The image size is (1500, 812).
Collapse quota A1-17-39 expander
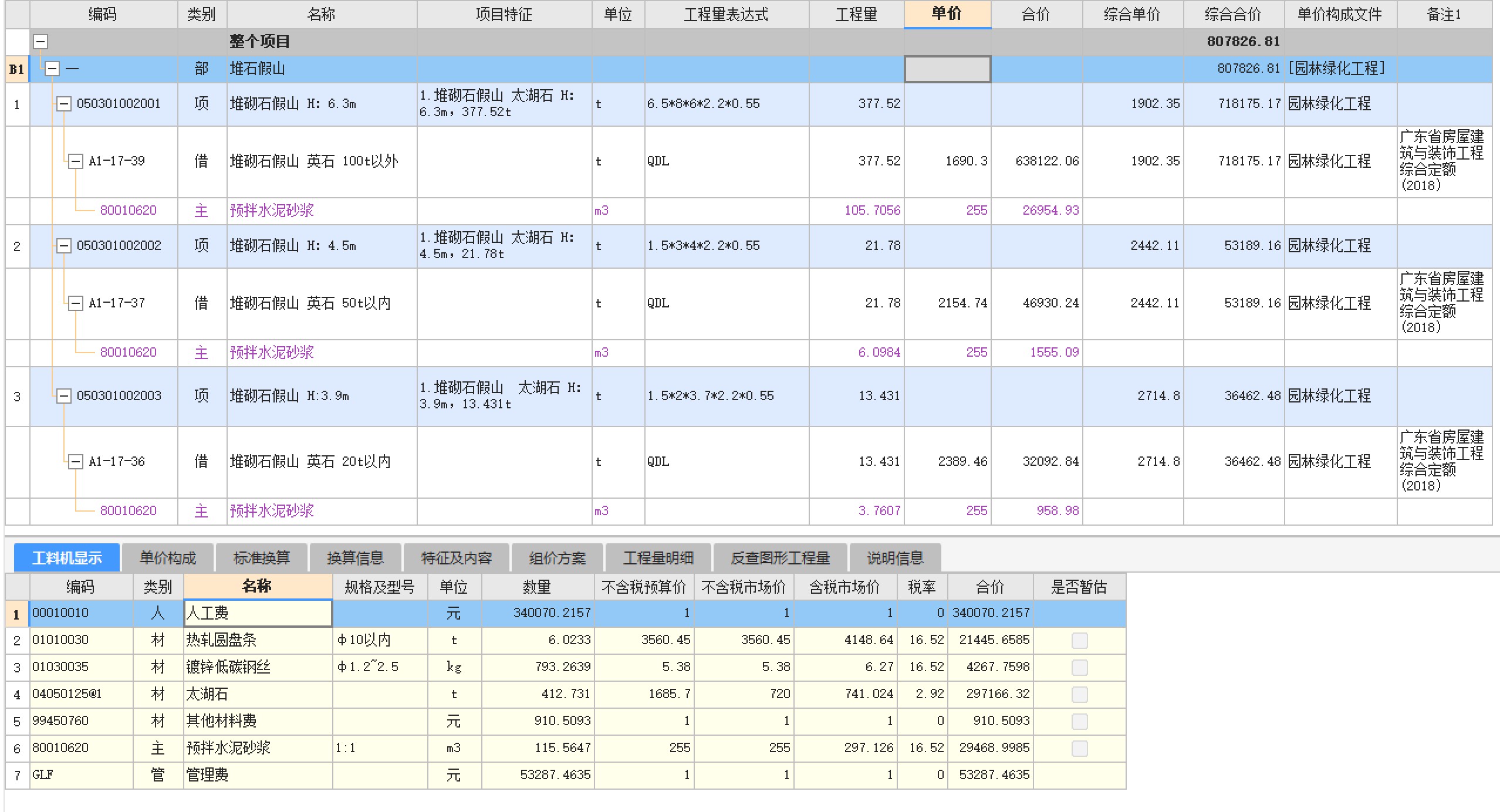[76, 161]
